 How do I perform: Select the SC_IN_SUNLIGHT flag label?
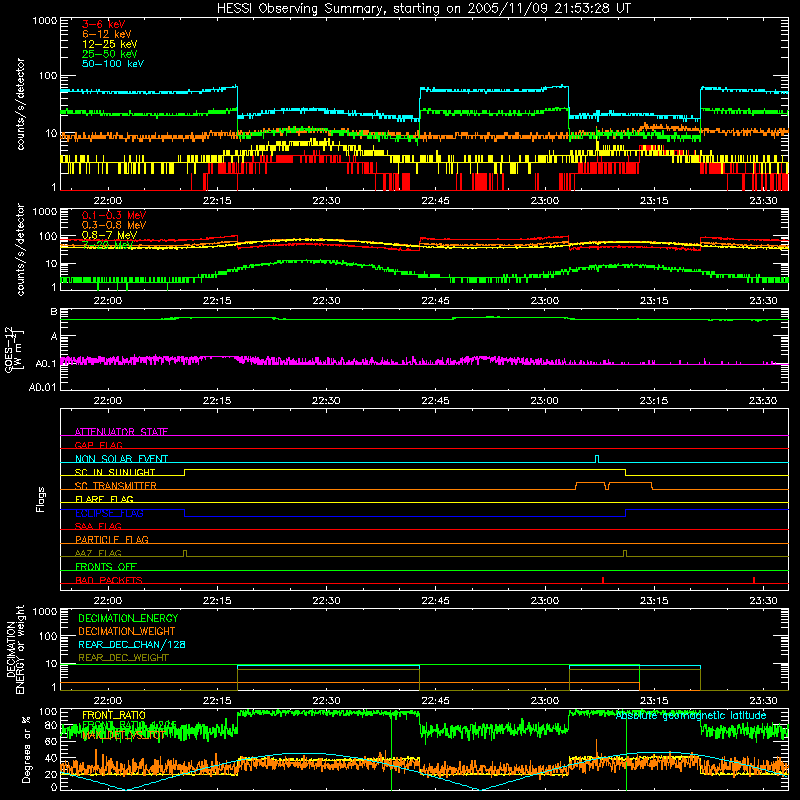point(115,472)
